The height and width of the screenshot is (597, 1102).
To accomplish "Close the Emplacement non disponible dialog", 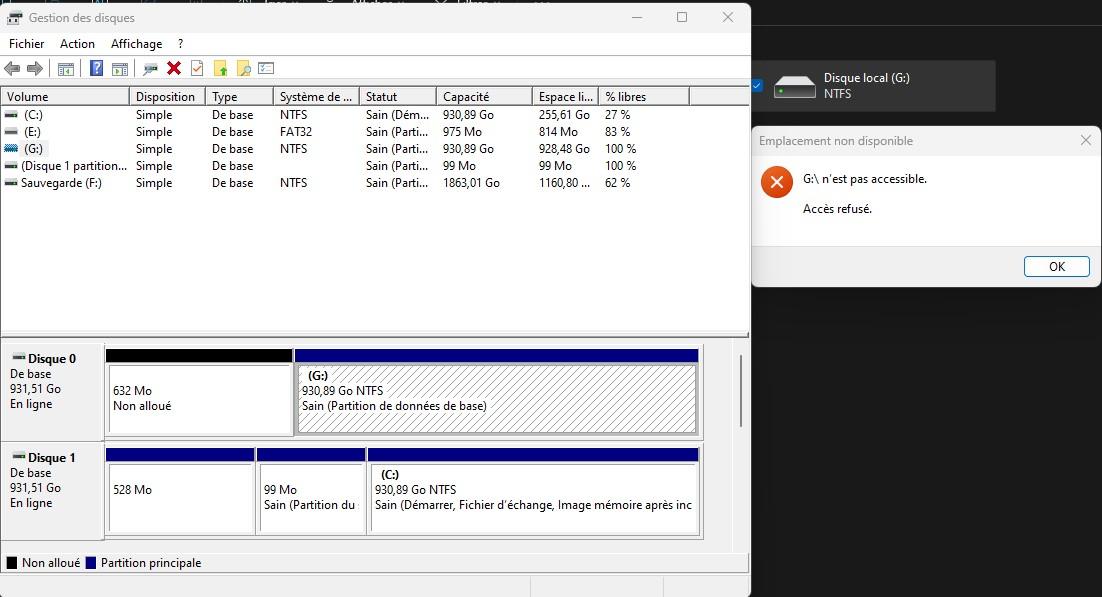I will pyautogui.click(x=1086, y=141).
